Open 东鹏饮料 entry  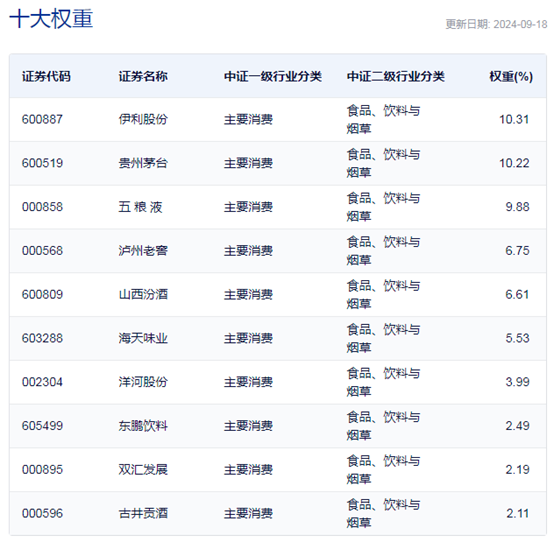click(143, 426)
